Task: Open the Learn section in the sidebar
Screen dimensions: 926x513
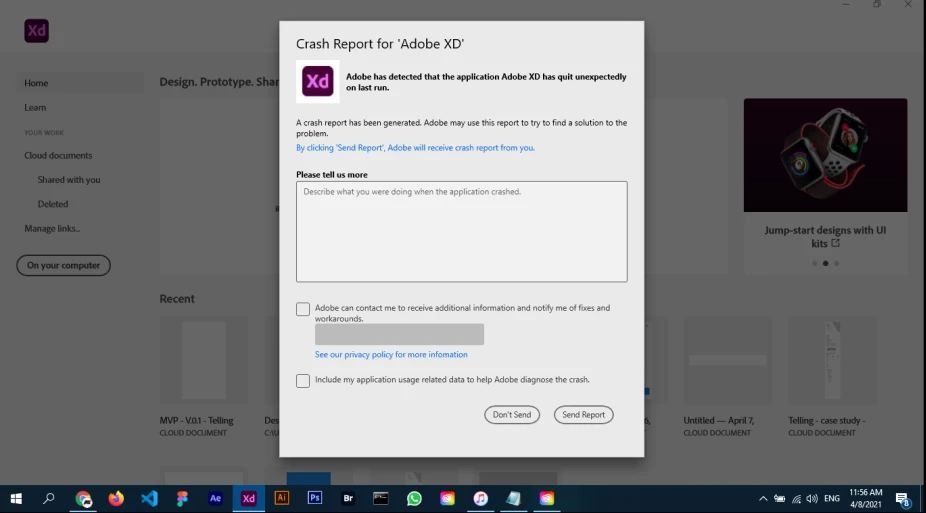Action: pos(35,107)
